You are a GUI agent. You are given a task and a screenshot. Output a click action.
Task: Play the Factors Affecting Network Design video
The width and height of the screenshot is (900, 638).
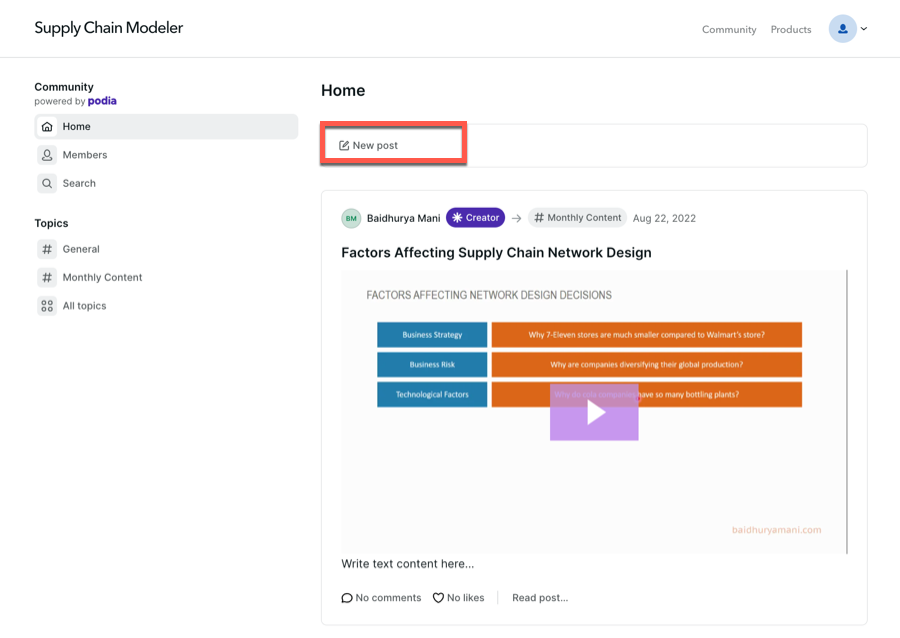point(594,412)
